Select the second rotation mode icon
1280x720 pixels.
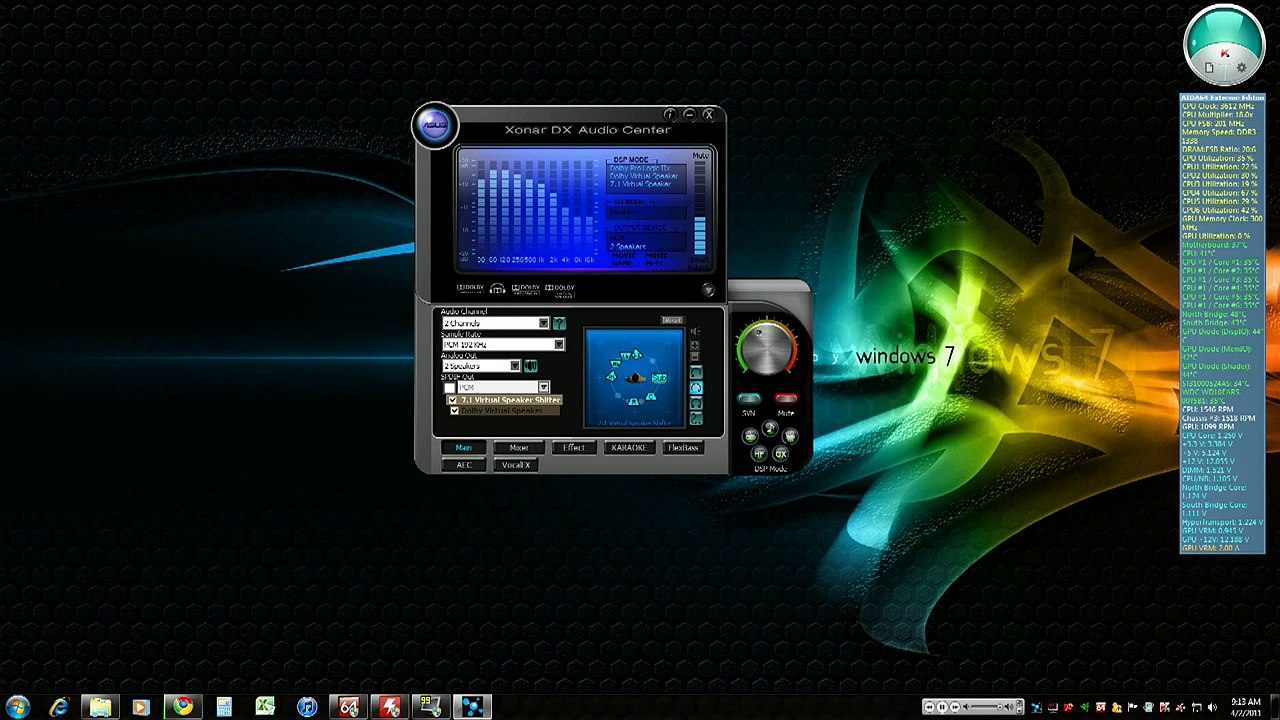pyautogui.click(x=696, y=388)
